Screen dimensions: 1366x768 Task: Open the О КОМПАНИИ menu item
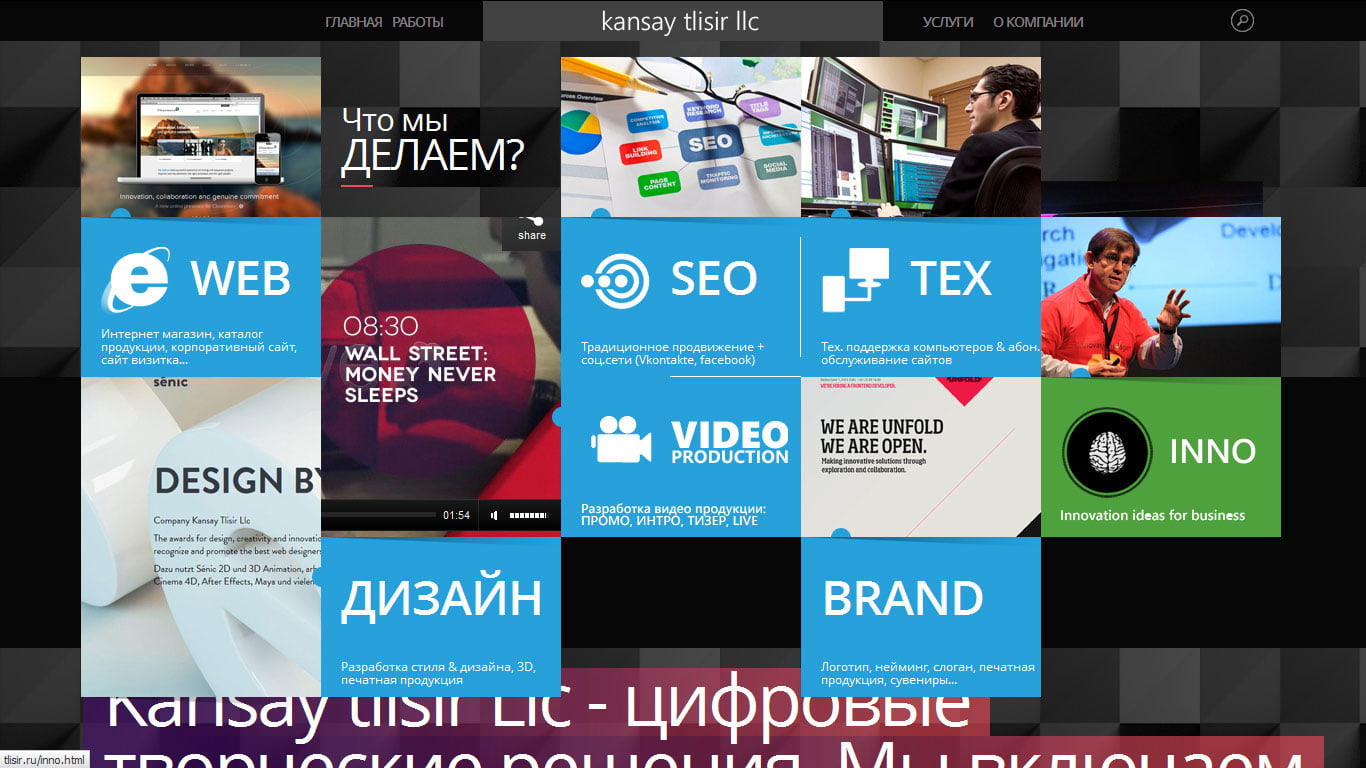point(1038,22)
